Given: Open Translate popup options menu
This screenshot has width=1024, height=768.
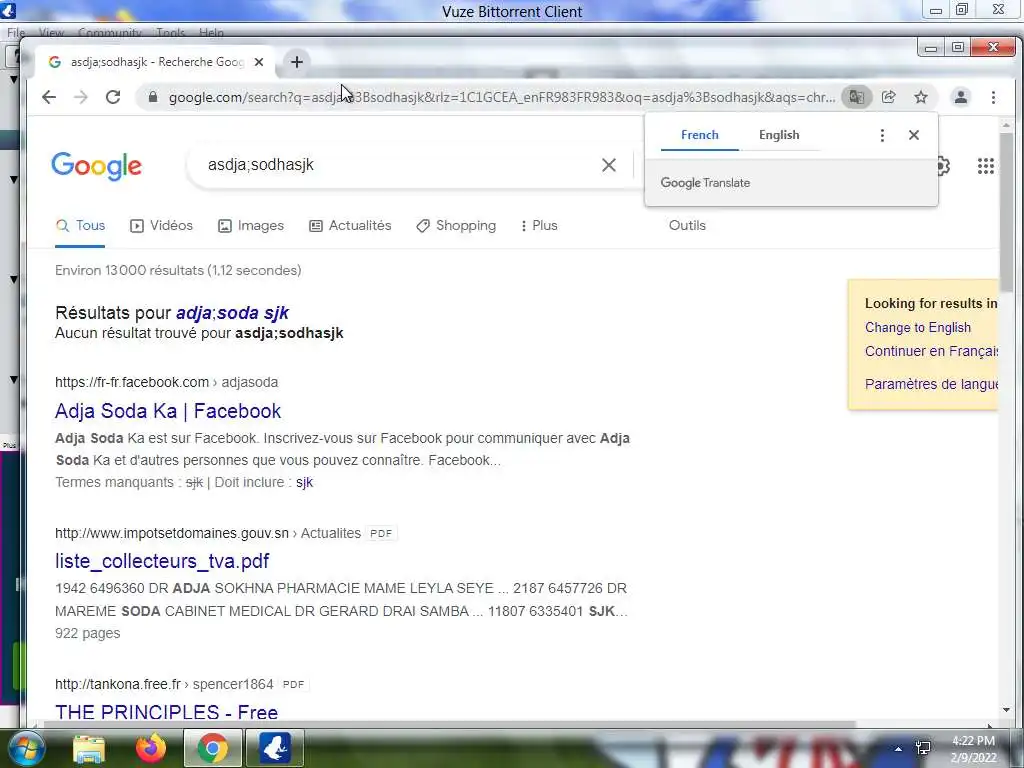Looking at the screenshot, I should [882, 135].
